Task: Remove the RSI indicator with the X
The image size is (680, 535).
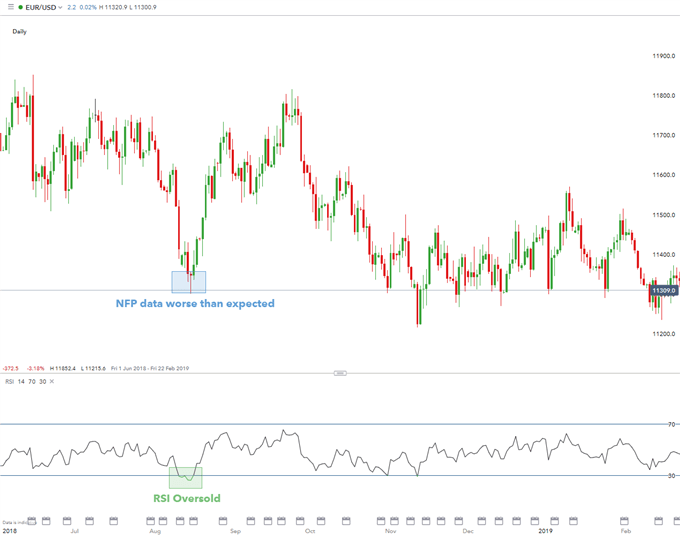Action: coord(53,381)
